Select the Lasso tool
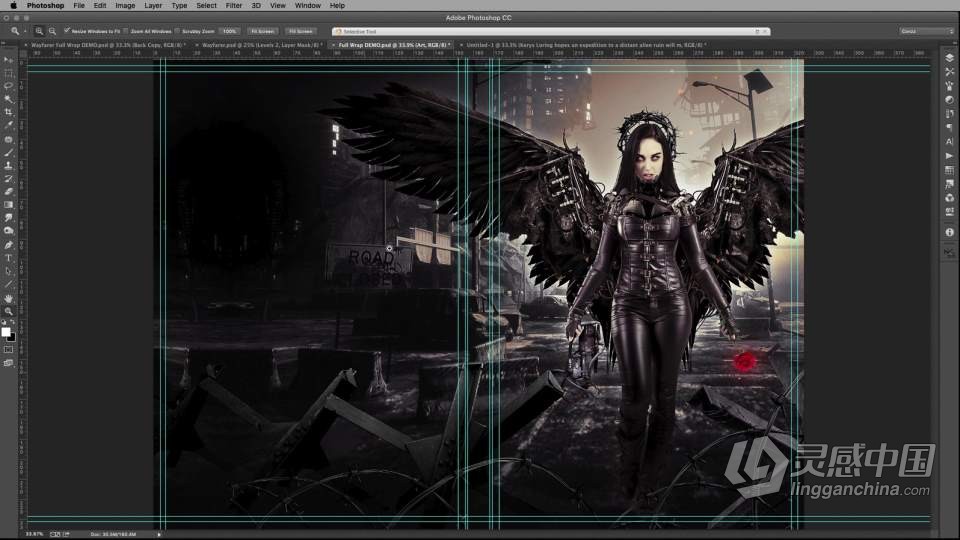The height and width of the screenshot is (540, 960). [9, 86]
